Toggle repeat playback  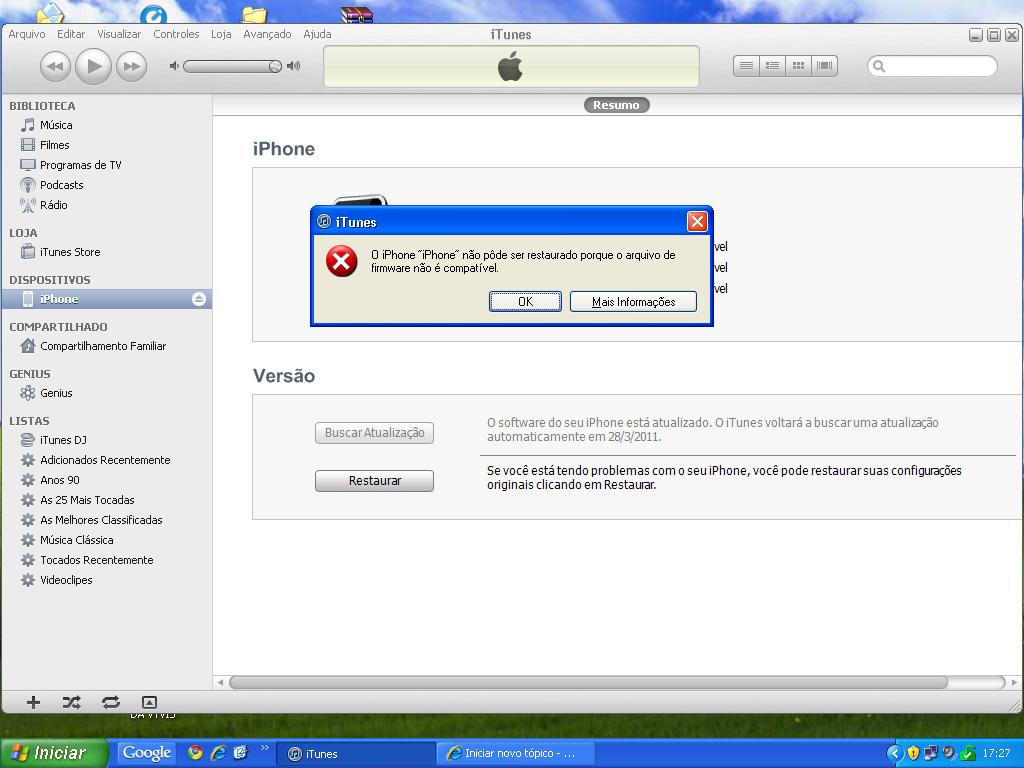point(110,702)
